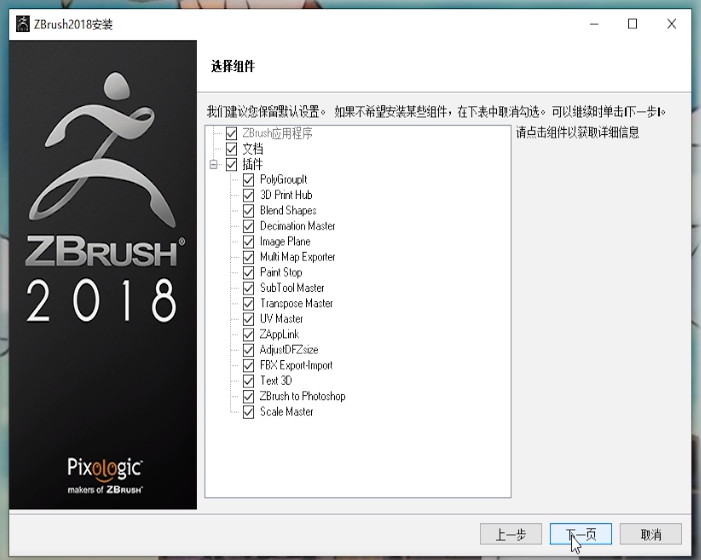701x560 pixels.
Task: Maximize the ZBrush2018 installer window
Action: coord(632,24)
